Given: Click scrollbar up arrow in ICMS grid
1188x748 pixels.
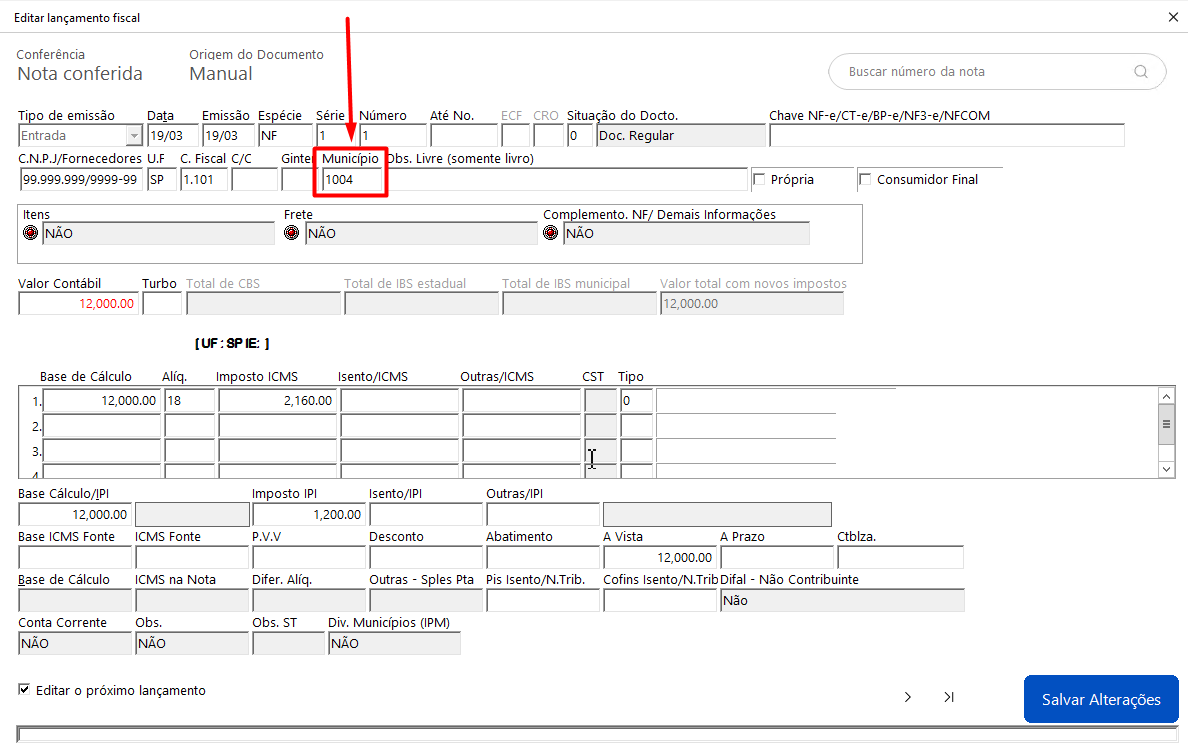Looking at the screenshot, I should [x=1166, y=396].
